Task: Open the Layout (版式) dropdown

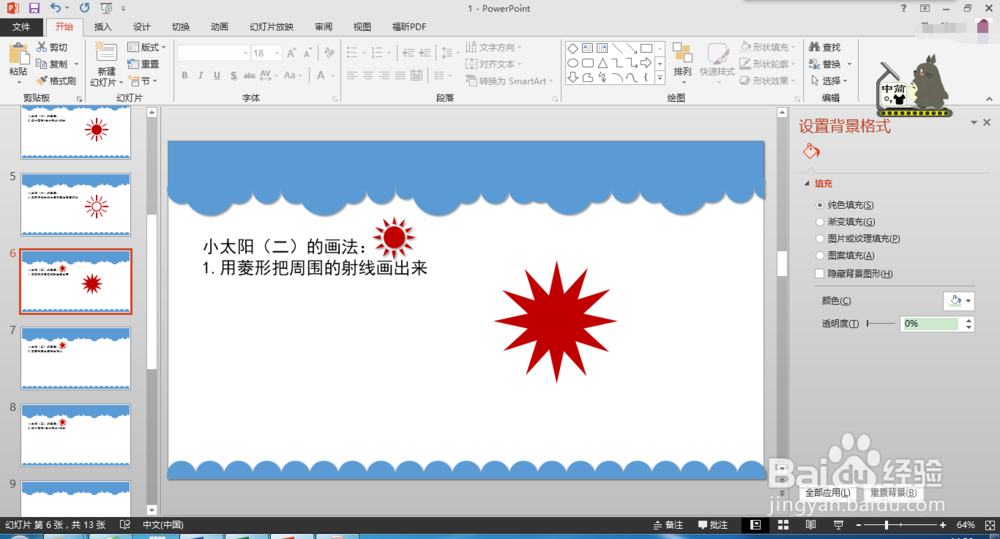Action: [x=147, y=47]
